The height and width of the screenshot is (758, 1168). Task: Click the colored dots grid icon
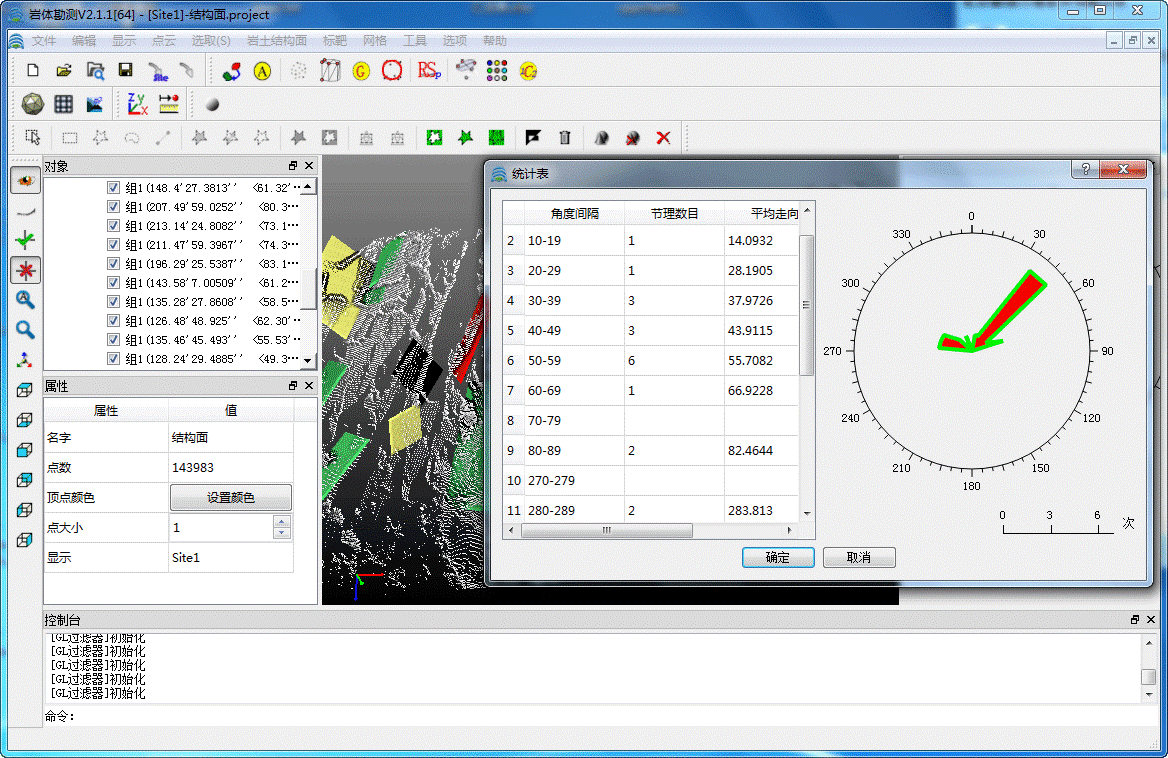click(496, 71)
